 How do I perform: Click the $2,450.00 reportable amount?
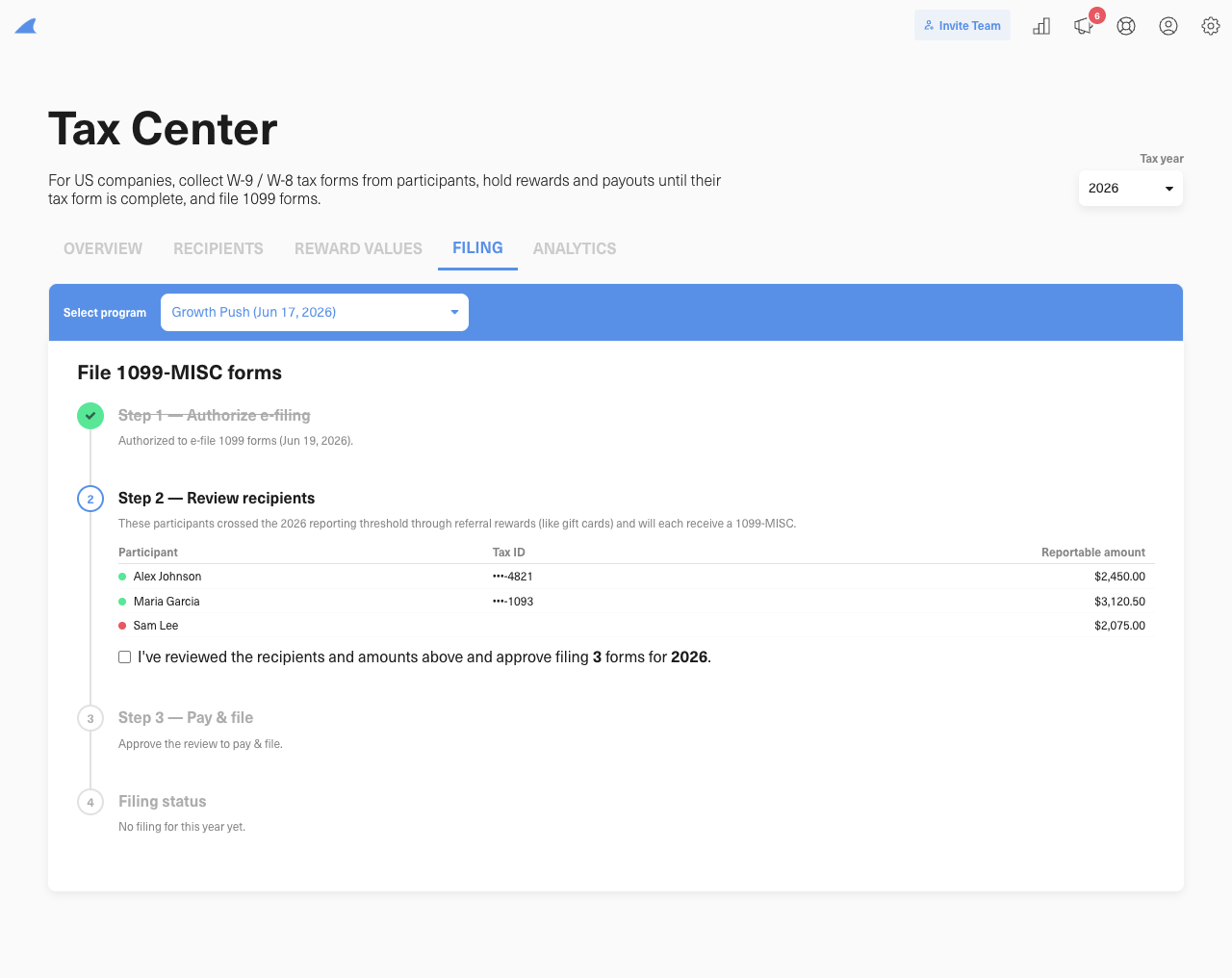click(x=1119, y=577)
